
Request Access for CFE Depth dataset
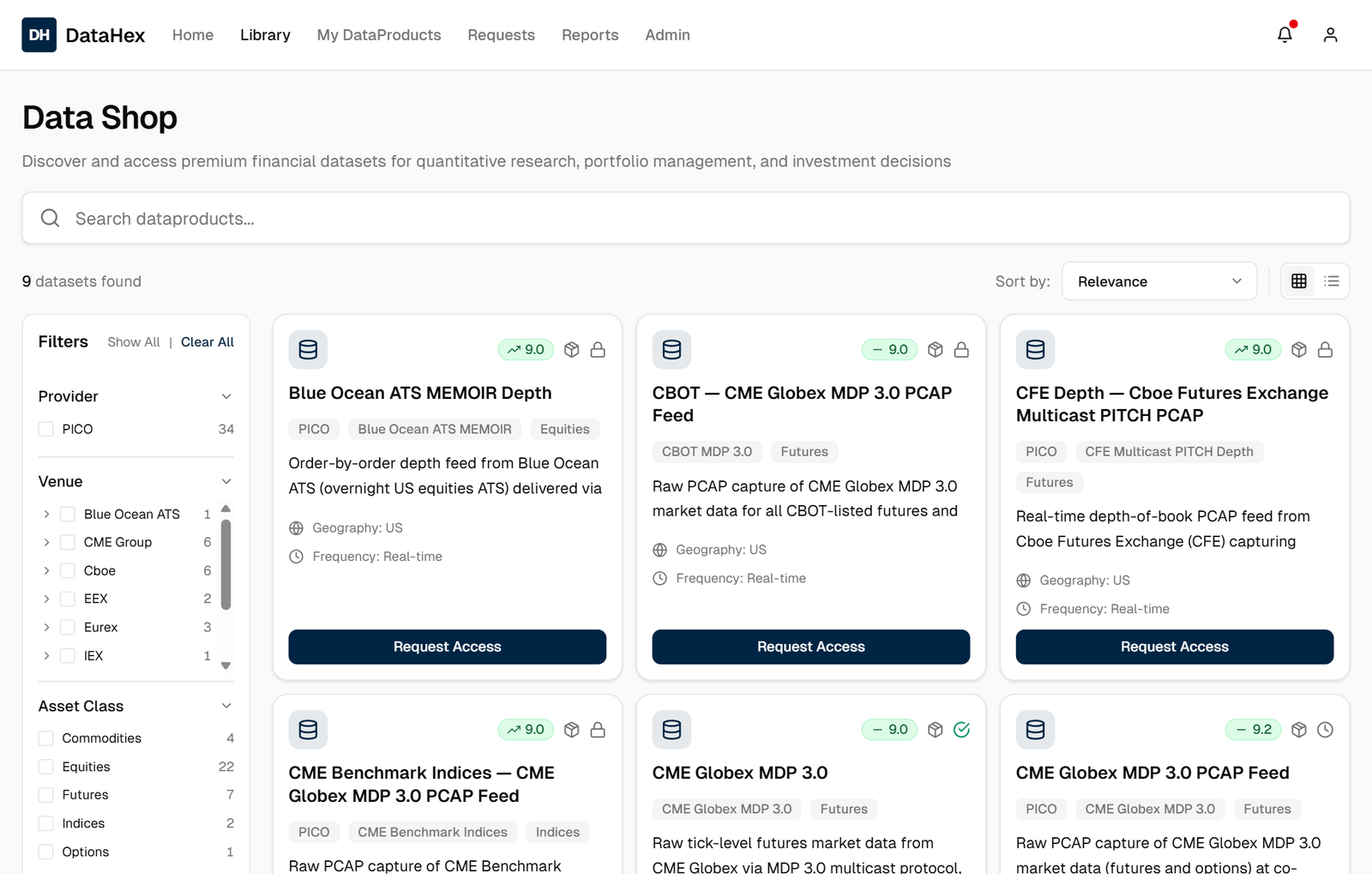1175,647
